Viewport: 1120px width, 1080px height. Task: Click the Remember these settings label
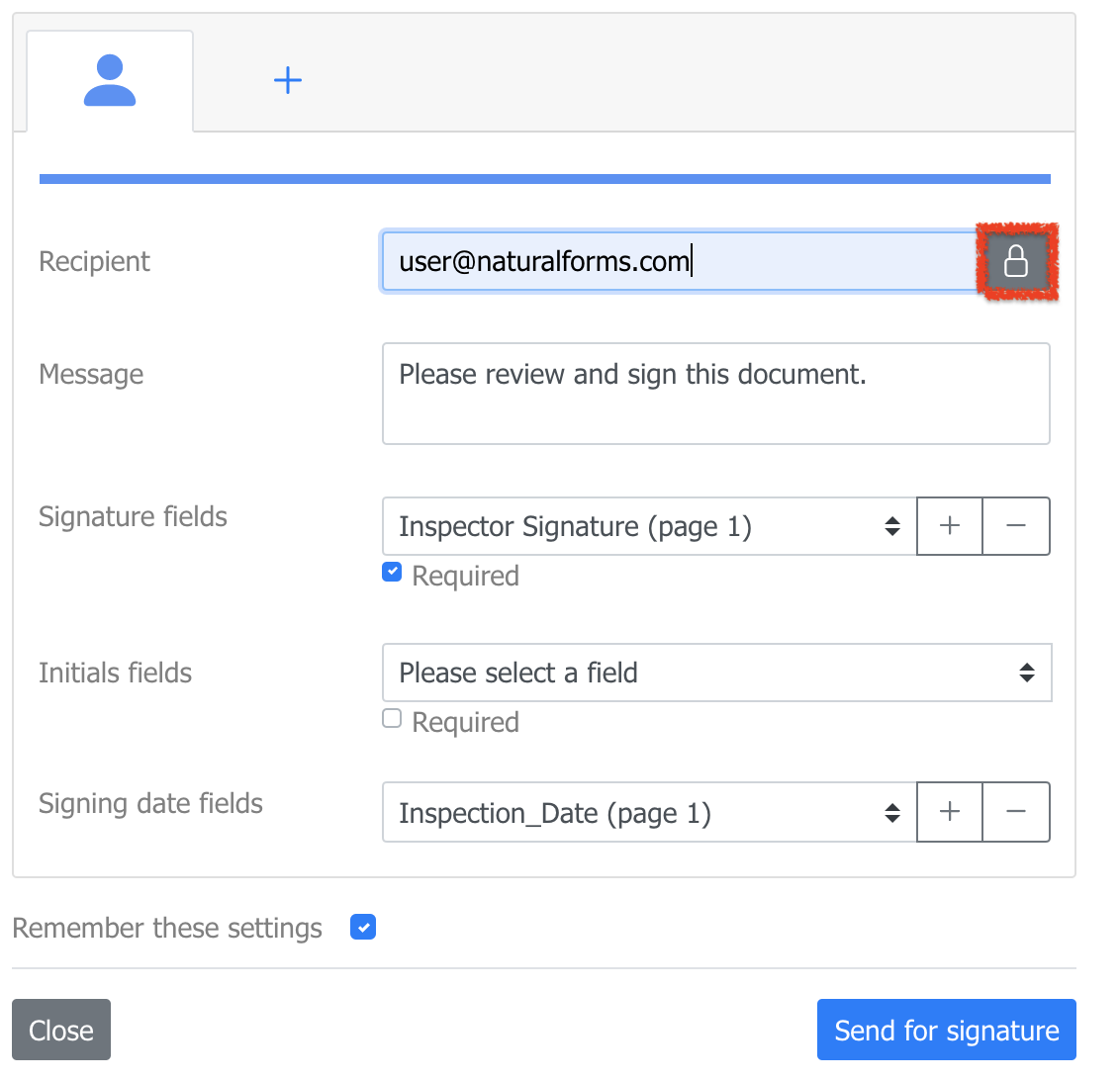click(x=167, y=928)
